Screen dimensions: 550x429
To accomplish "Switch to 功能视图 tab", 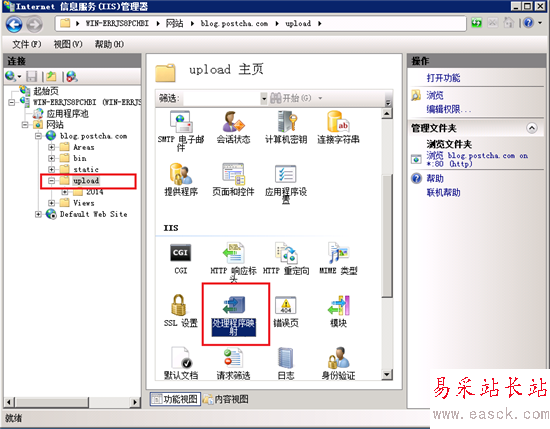I will pyautogui.click(x=175, y=399).
